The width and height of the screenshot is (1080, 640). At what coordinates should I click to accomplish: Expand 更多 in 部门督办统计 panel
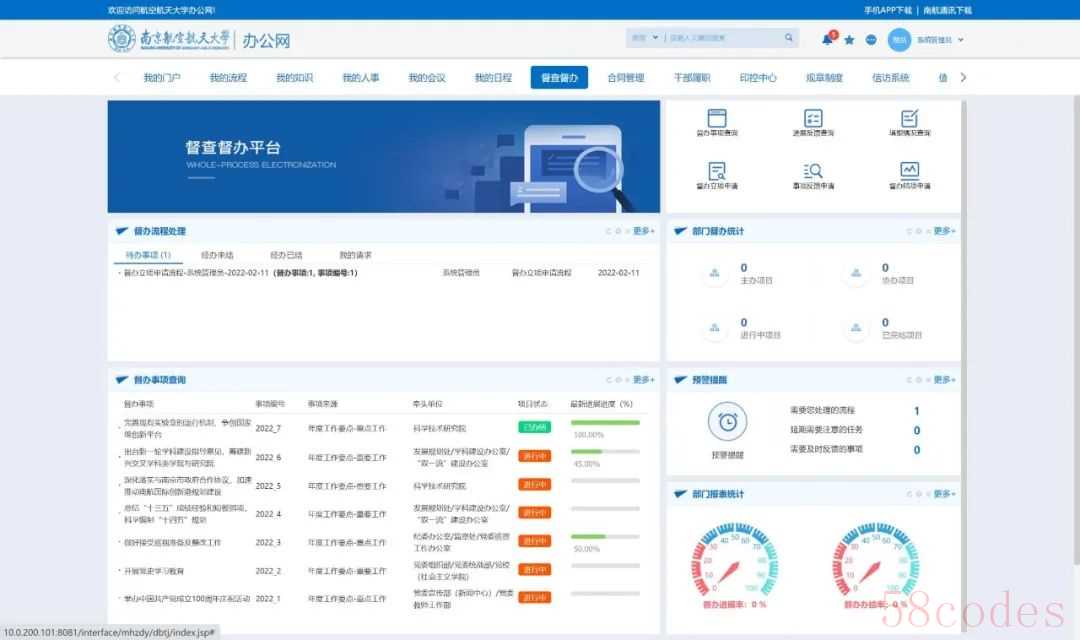(944, 231)
